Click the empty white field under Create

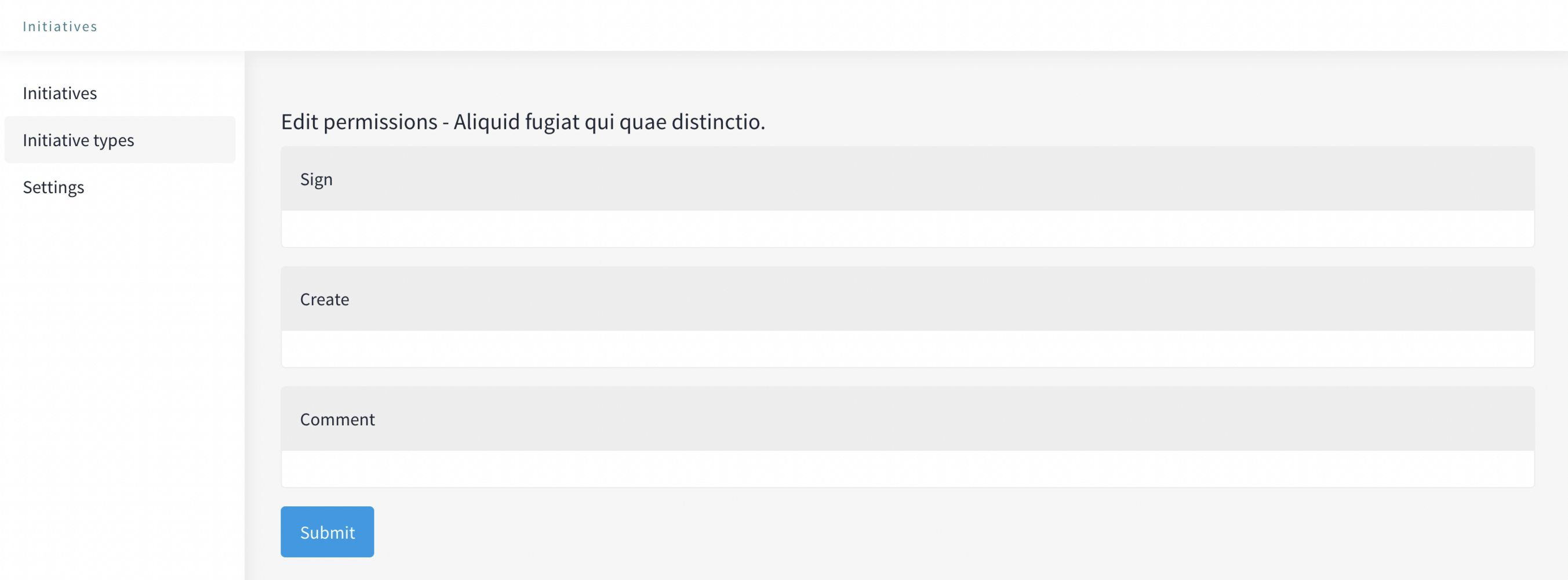pos(907,349)
